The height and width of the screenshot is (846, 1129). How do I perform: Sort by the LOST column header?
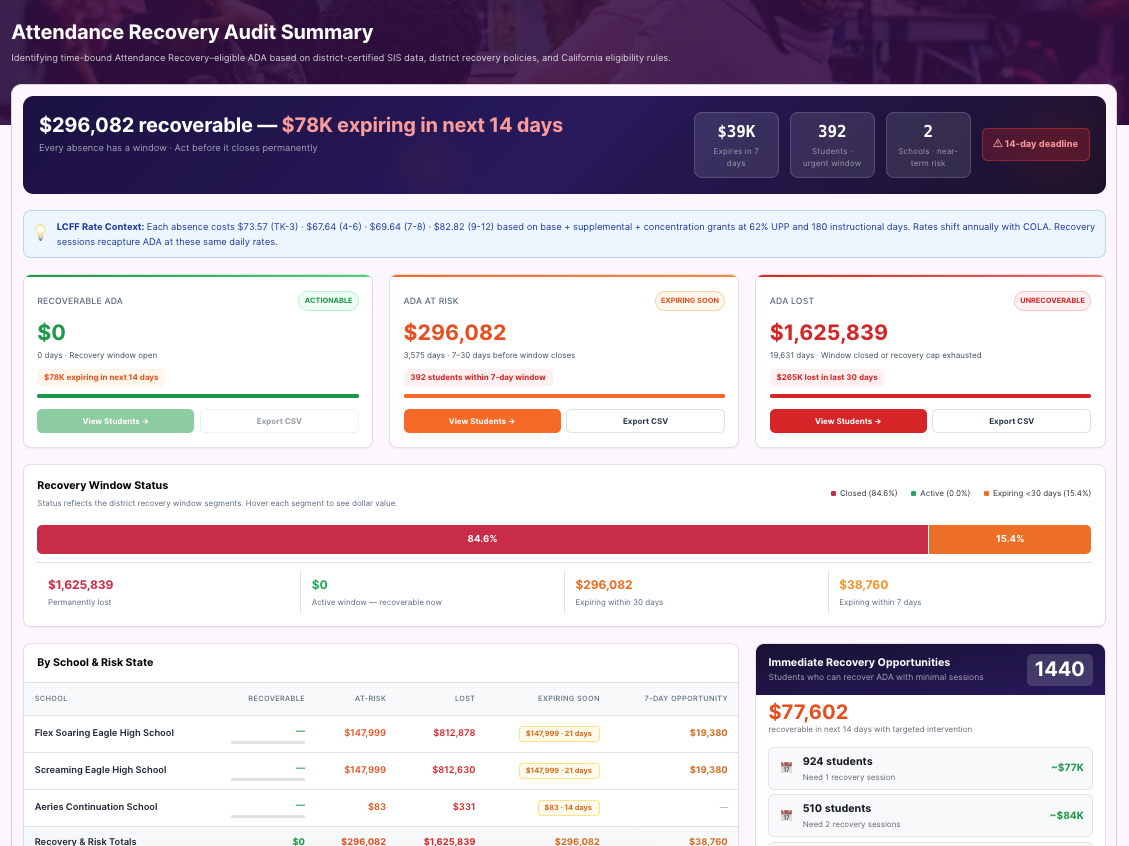pos(464,698)
